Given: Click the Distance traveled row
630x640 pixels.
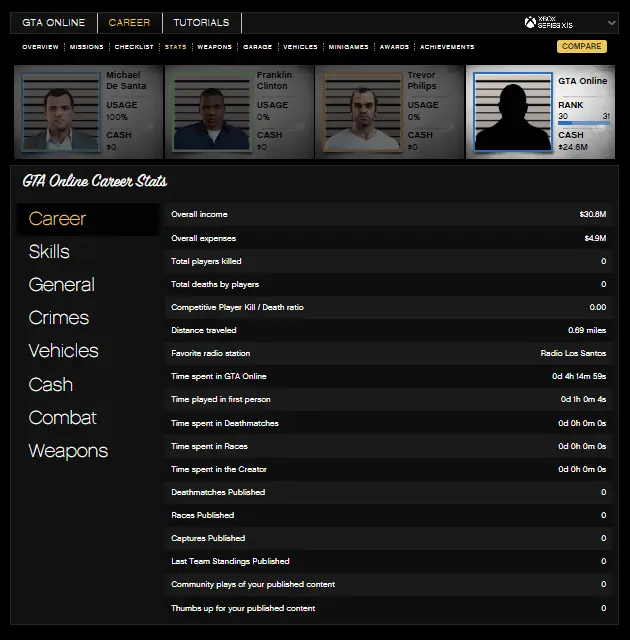Looking at the screenshot, I should click(x=389, y=330).
